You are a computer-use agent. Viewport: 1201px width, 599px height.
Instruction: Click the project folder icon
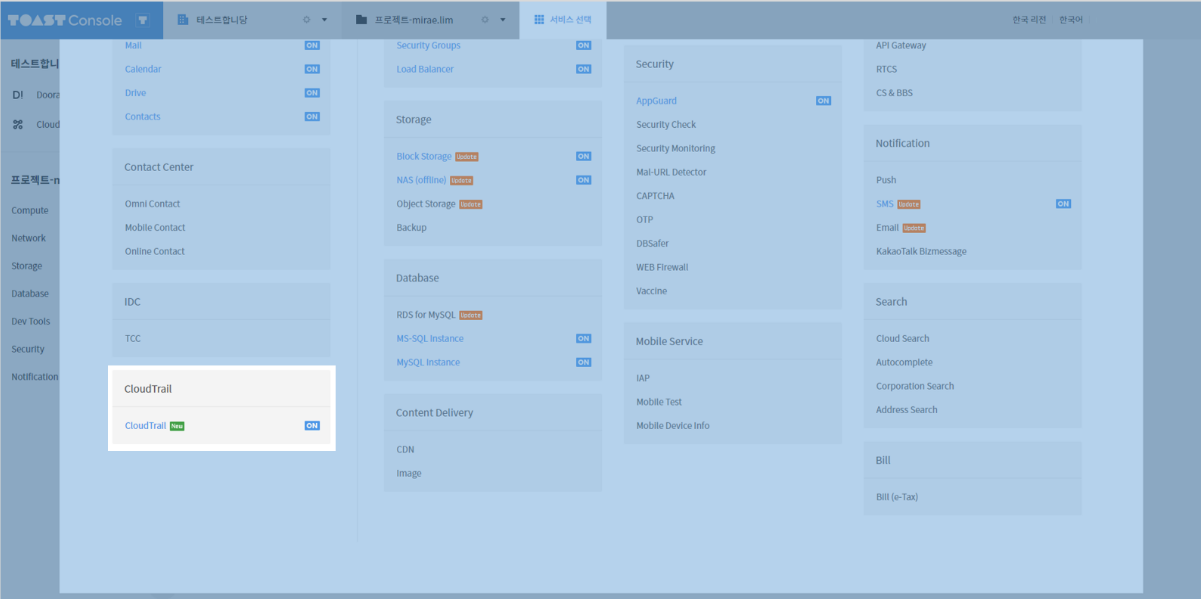[361, 19]
